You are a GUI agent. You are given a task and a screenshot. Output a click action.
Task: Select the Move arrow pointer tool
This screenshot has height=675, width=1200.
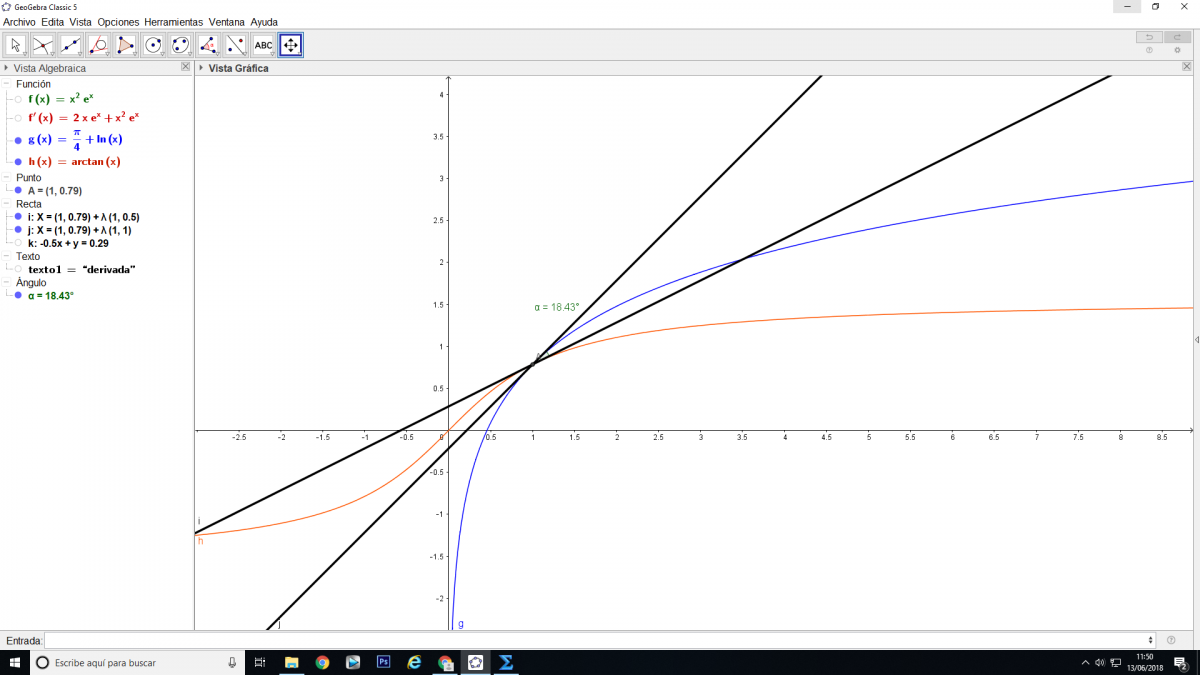point(16,45)
